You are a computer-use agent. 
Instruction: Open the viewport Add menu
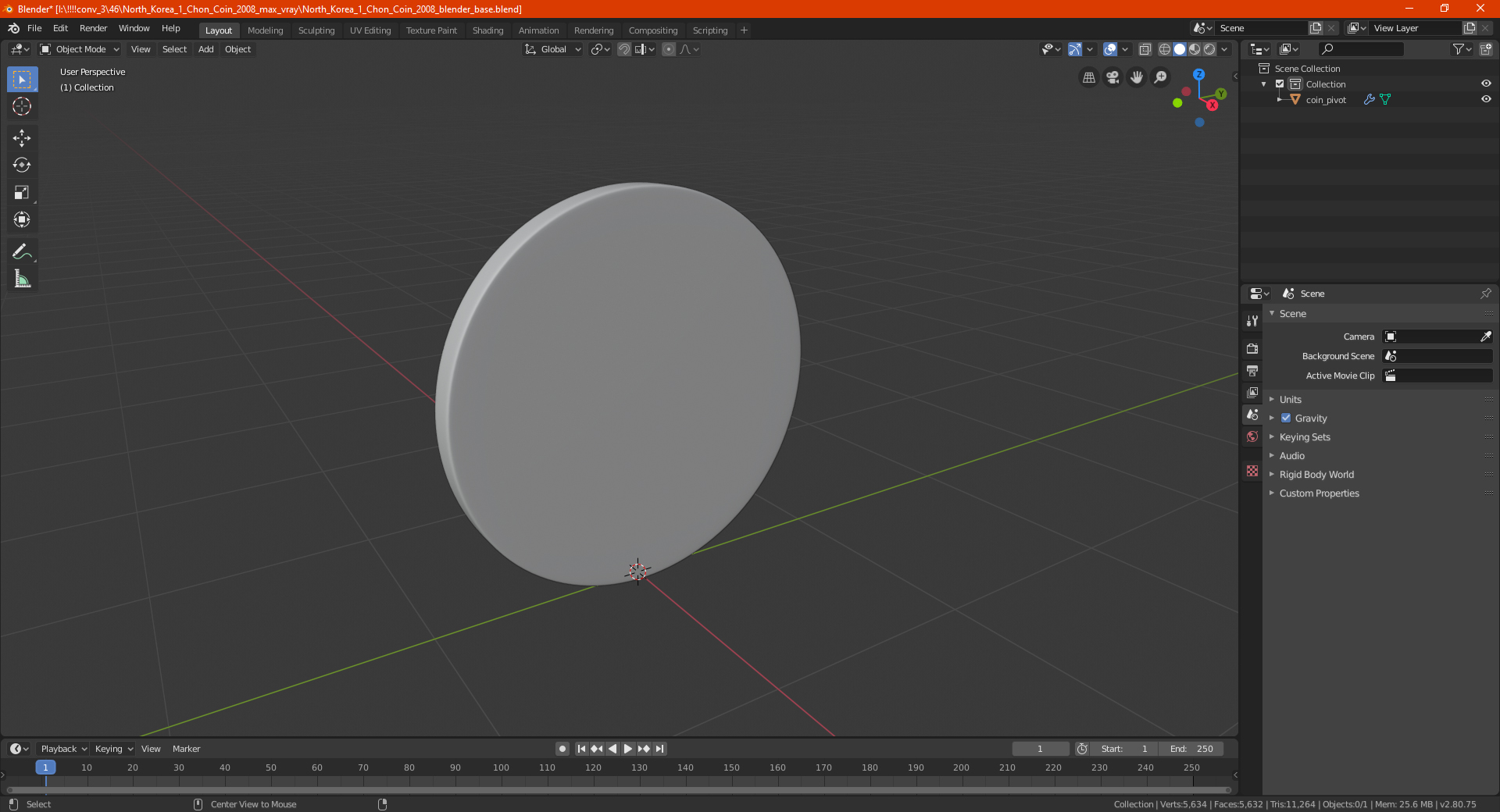[205, 49]
